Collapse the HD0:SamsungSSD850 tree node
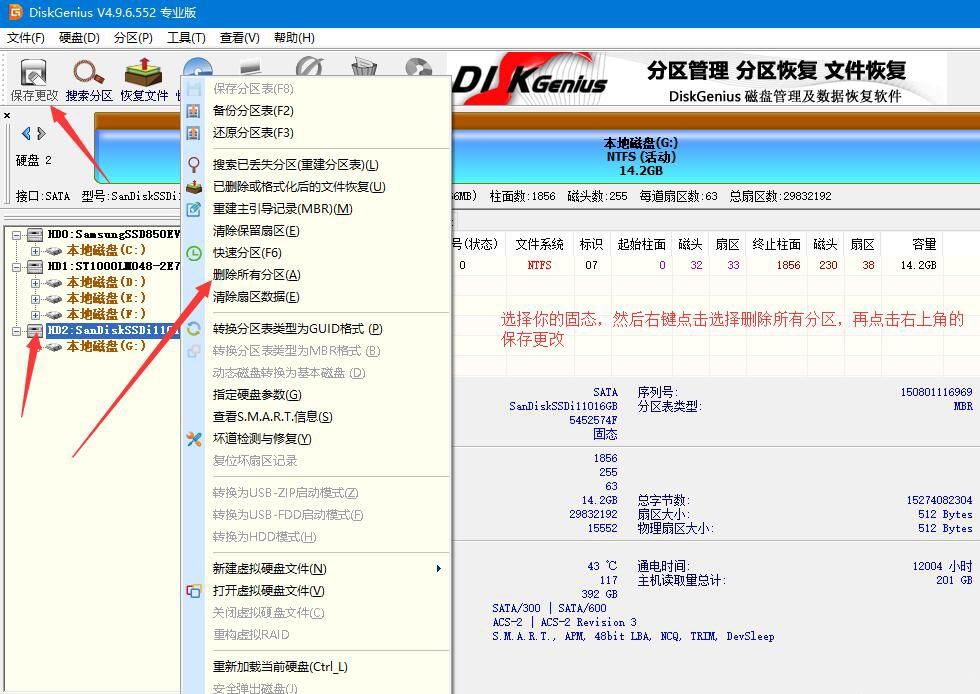This screenshot has height=694, width=980. click(x=17, y=234)
